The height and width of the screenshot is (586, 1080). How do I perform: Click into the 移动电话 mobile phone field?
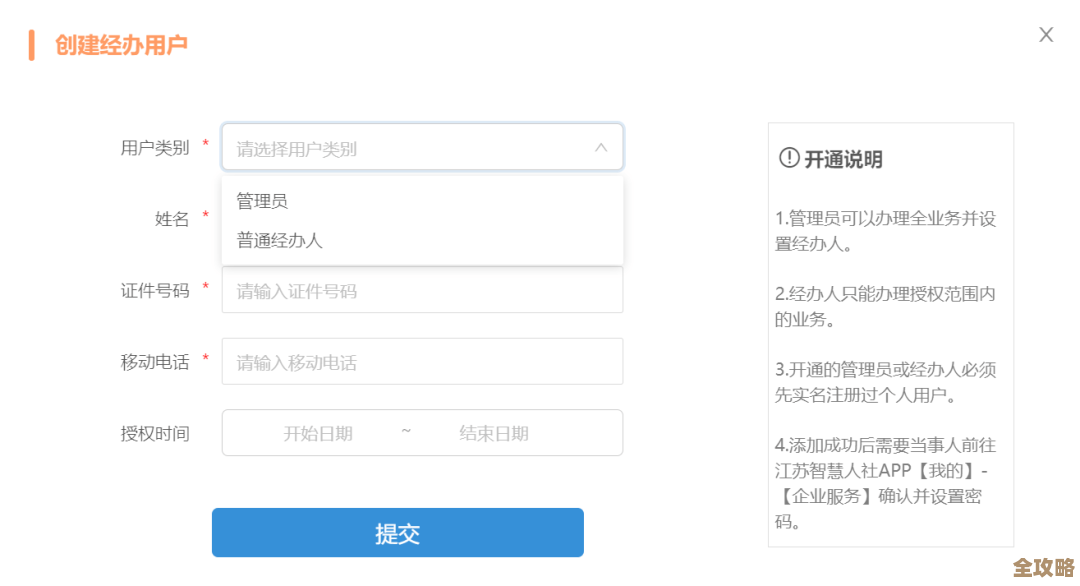[x=420, y=361]
